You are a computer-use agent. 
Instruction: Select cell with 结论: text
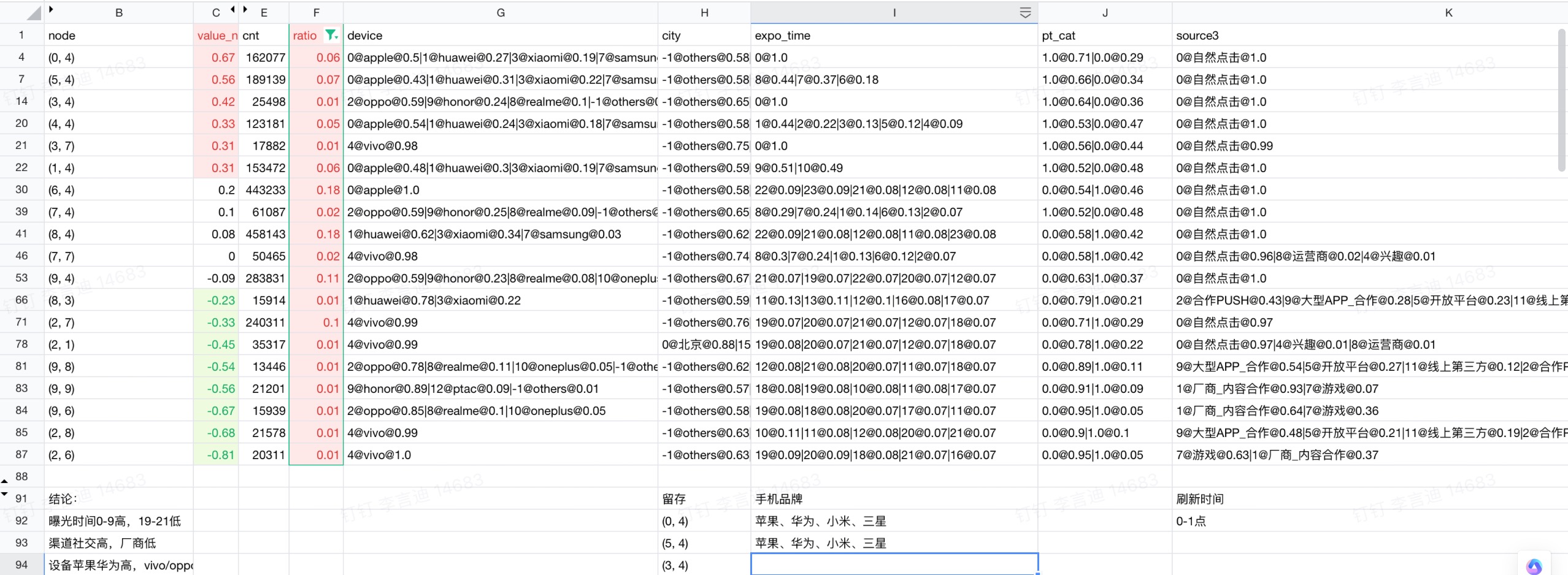point(118,499)
